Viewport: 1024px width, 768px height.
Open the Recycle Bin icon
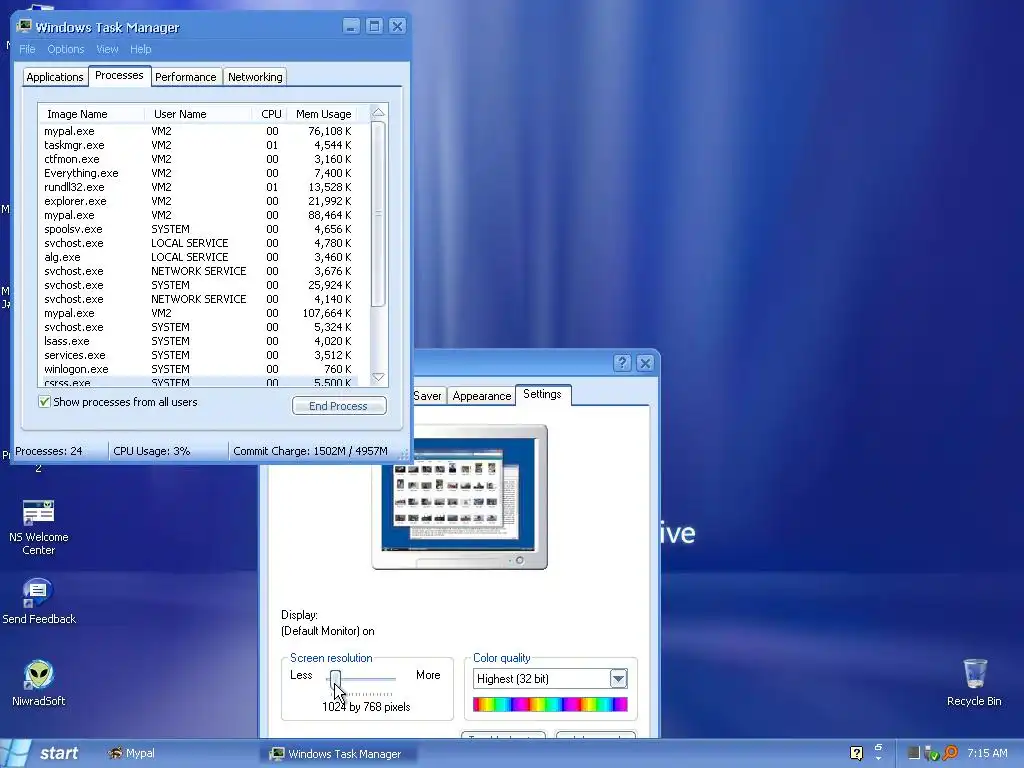tap(974, 682)
